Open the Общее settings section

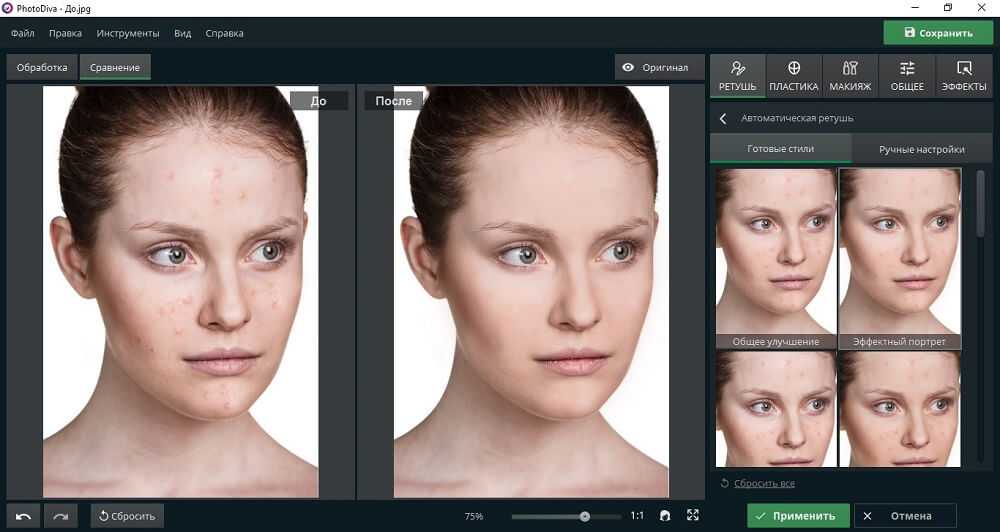pyautogui.click(x=907, y=77)
